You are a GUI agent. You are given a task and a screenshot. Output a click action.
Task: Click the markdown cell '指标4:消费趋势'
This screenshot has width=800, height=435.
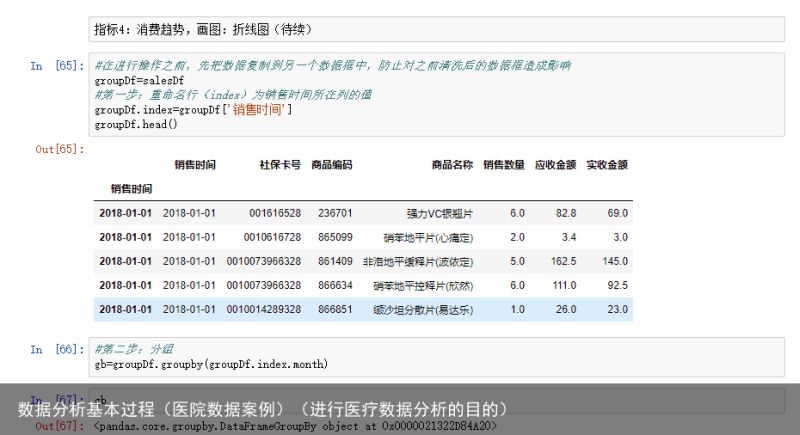(x=436, y=29)
